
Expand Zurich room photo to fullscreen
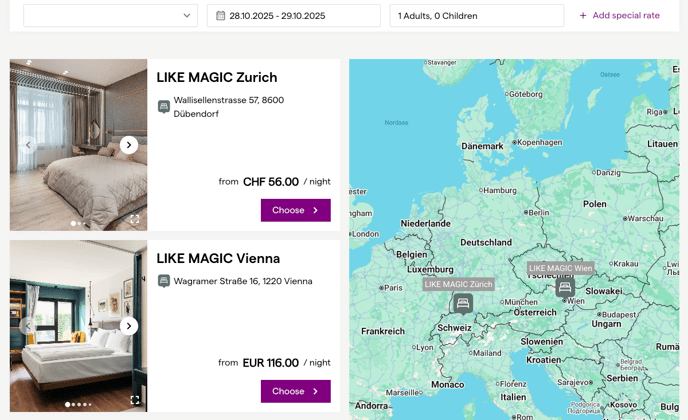pos(135,219)
